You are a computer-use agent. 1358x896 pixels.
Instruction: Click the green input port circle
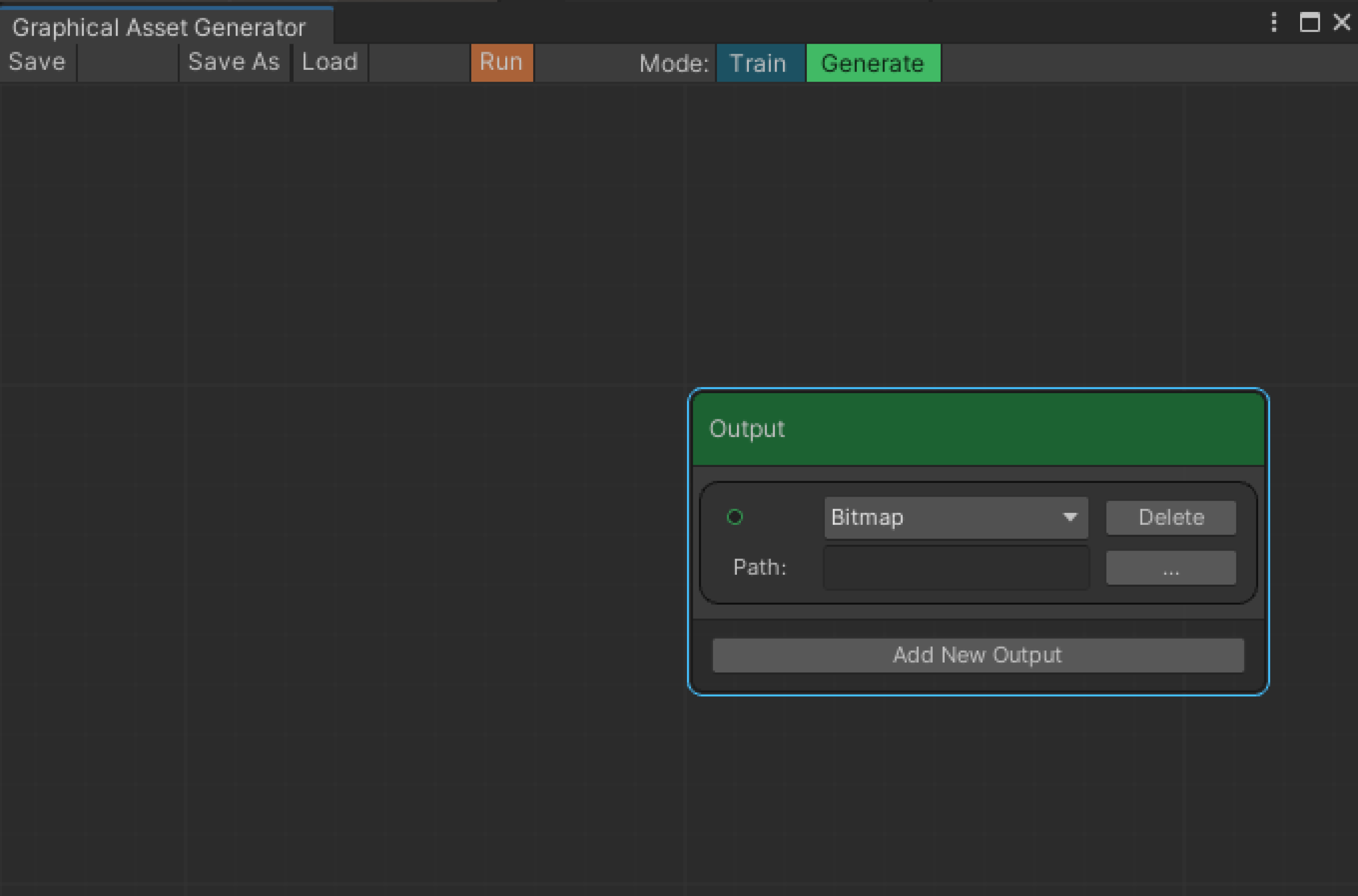tap(735, 517)
